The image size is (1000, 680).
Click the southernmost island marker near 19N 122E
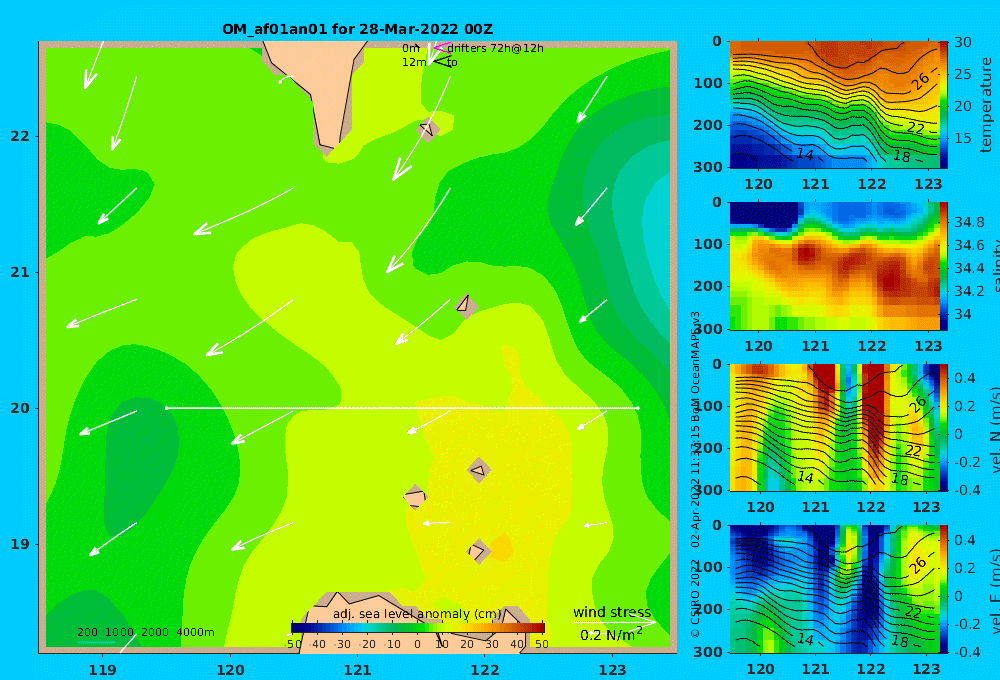coord(478,551)
